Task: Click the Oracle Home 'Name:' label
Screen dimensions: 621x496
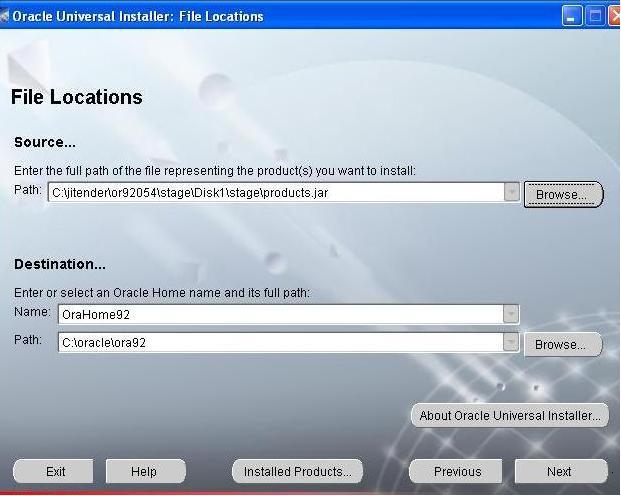Action: [32, 312]
